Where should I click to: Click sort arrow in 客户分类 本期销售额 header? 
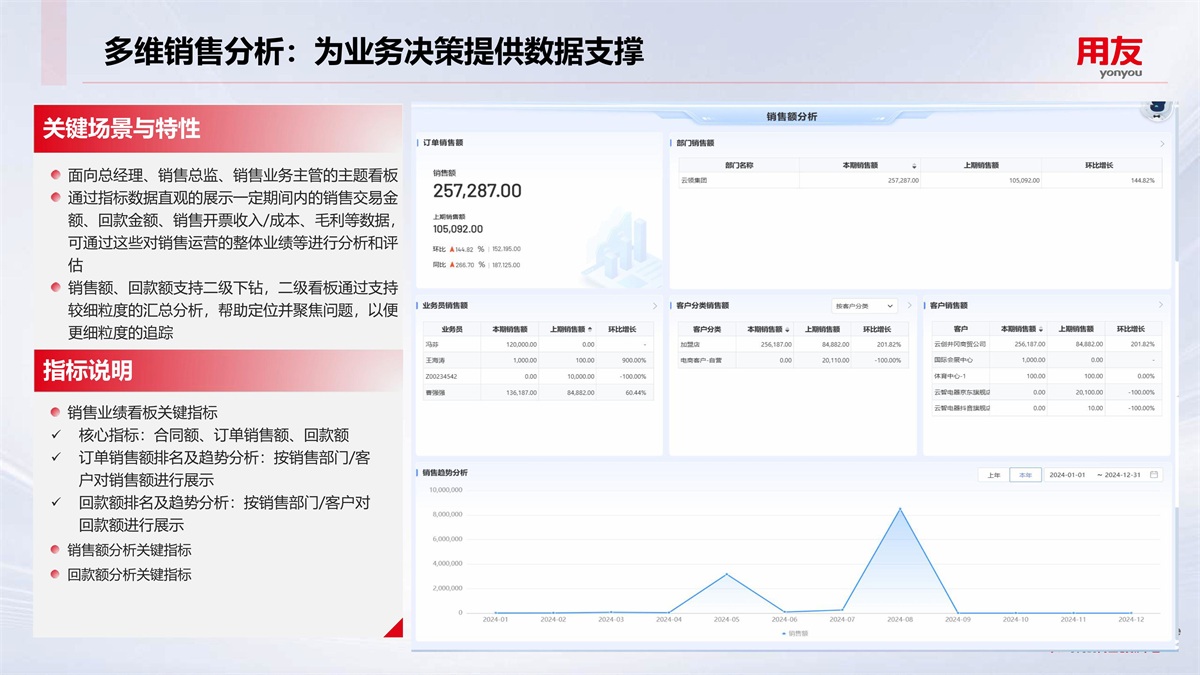pyautogui.click(x=787, y=329)
